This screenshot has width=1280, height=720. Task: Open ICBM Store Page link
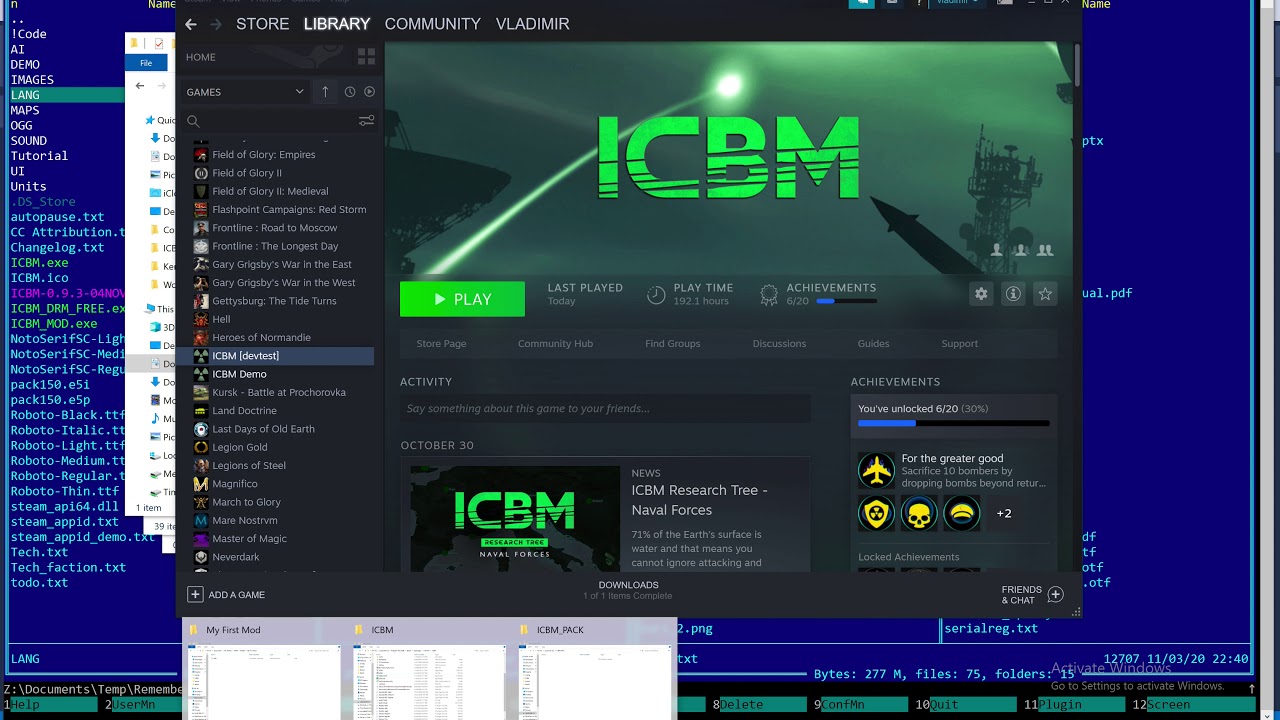pyautogui.click(x=441, y=343)
